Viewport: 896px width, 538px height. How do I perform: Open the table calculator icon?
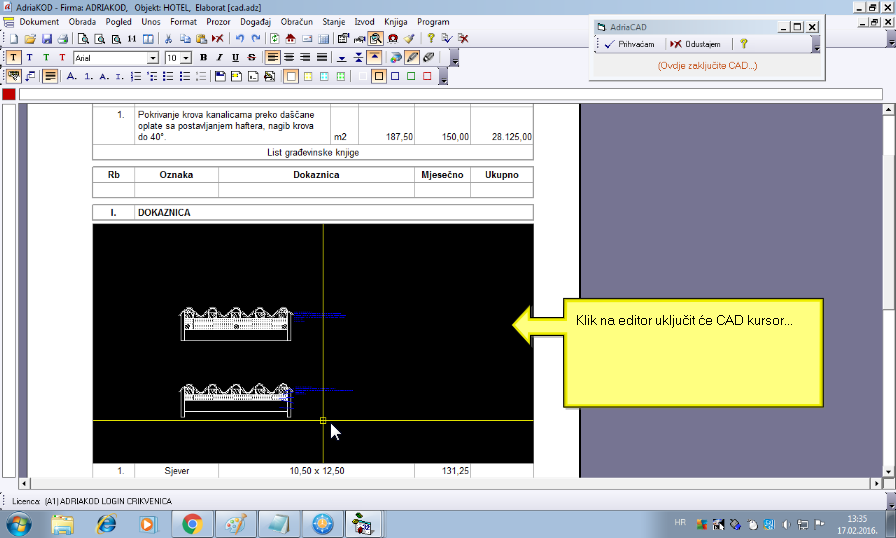[x=323, y=39]
